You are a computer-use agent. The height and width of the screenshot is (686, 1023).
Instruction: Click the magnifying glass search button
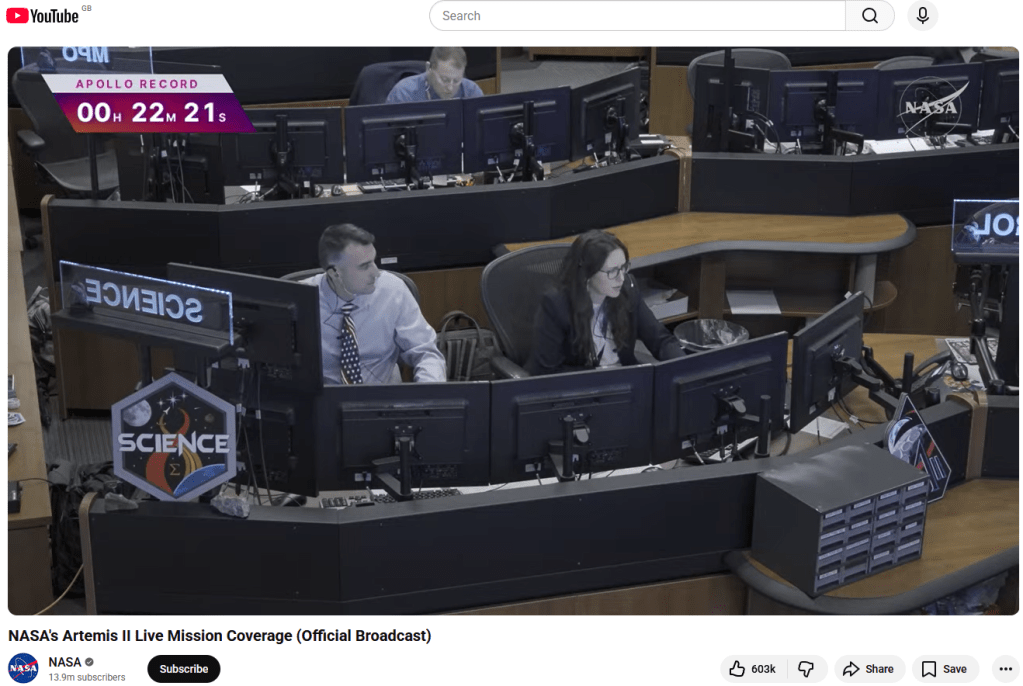coord(870,16)
